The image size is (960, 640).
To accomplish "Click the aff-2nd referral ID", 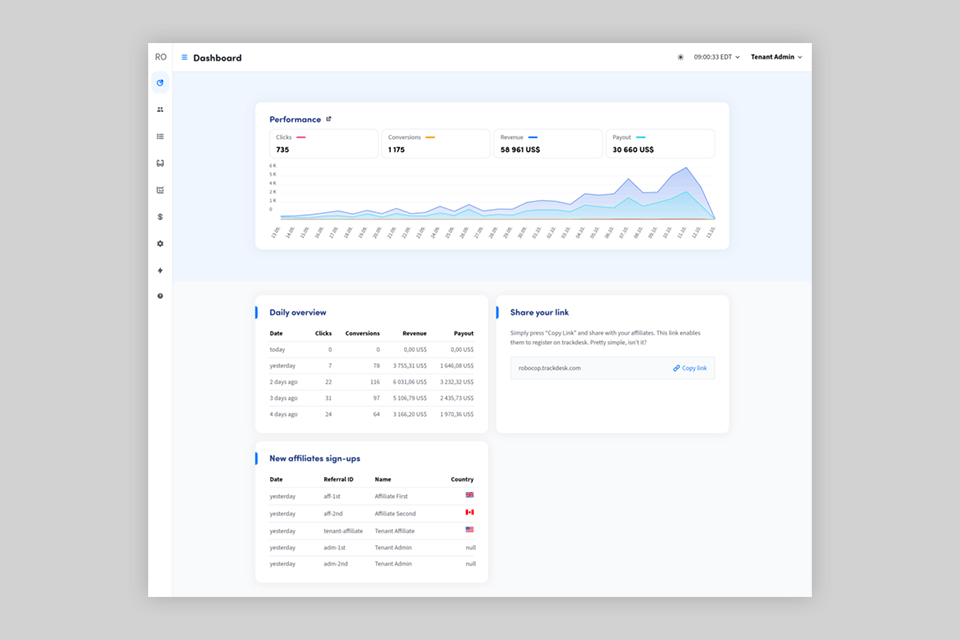I will click(x=333, y=513).
